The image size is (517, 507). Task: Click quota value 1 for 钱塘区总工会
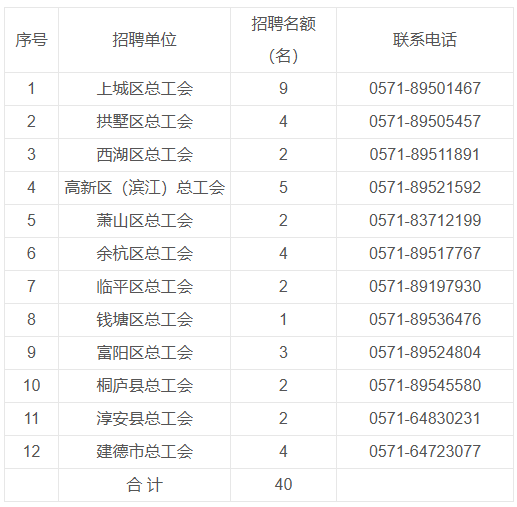(283, 319)
